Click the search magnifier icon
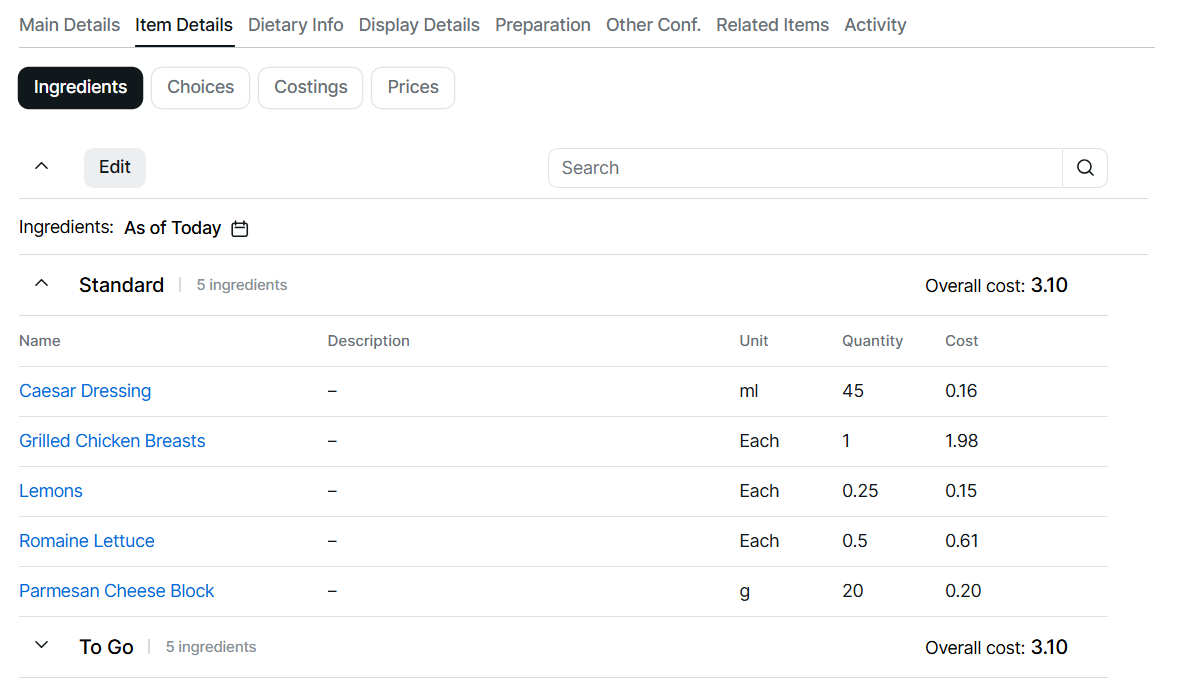Viewport: 1177px width, 700px height. [1085, 168]
